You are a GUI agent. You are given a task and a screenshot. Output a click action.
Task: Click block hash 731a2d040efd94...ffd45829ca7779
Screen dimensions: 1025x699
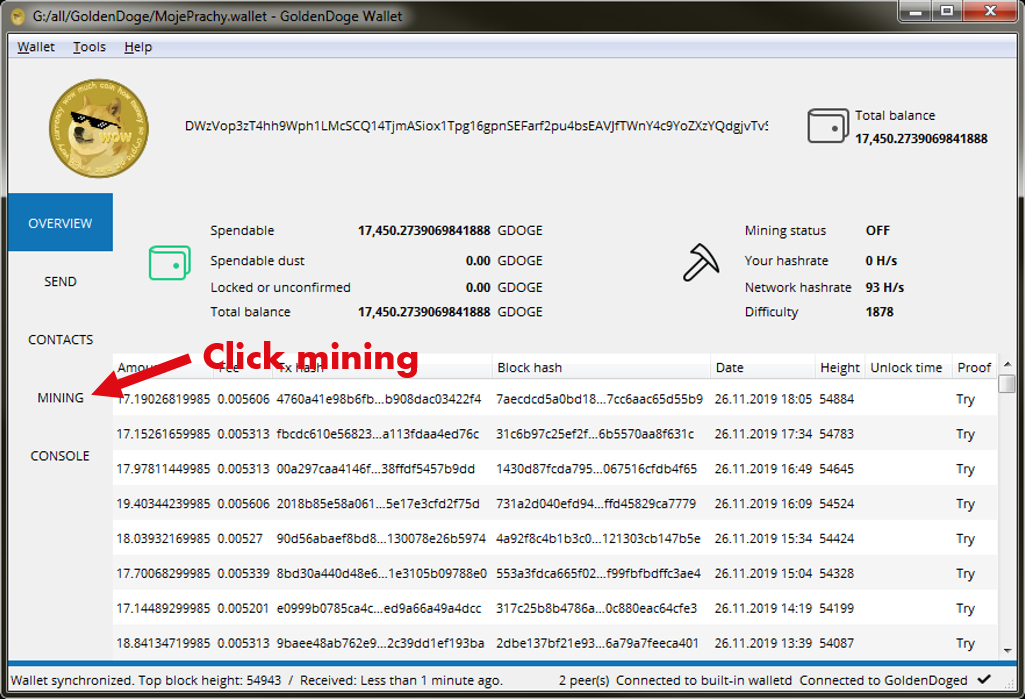596,503
